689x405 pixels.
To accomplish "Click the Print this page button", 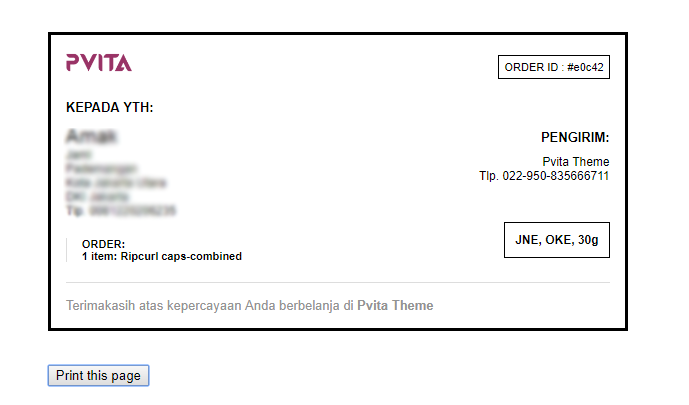I will point(98,376).
